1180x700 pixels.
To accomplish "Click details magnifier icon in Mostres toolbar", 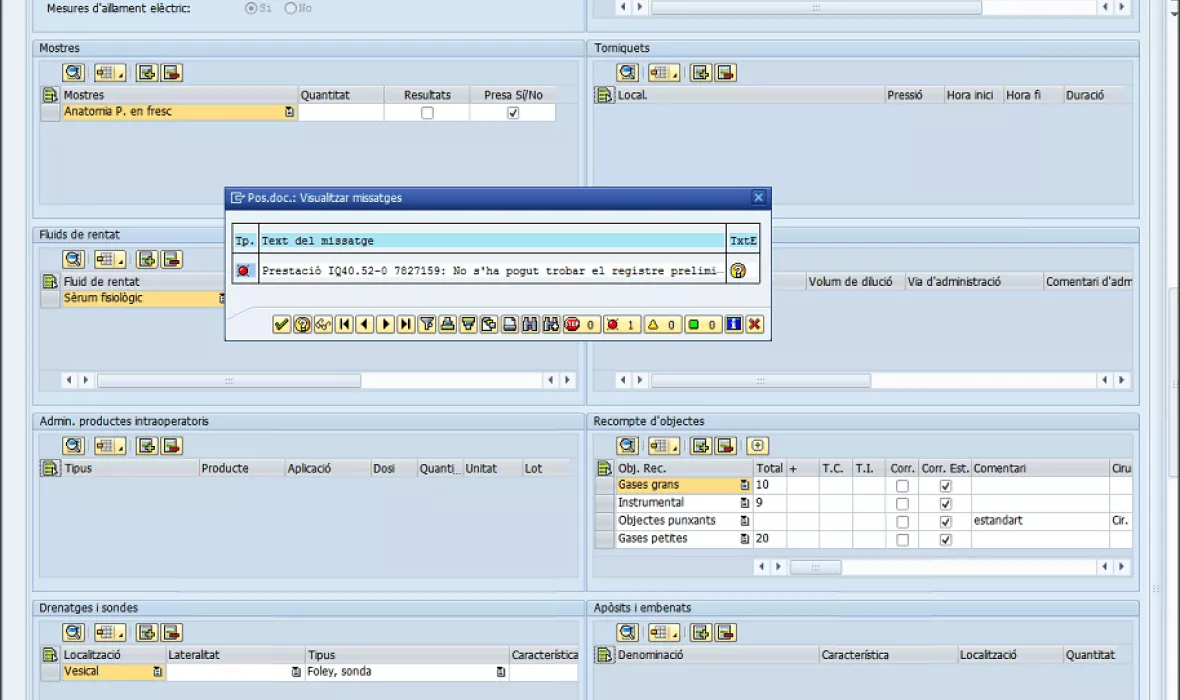I will tap(73, 72).
